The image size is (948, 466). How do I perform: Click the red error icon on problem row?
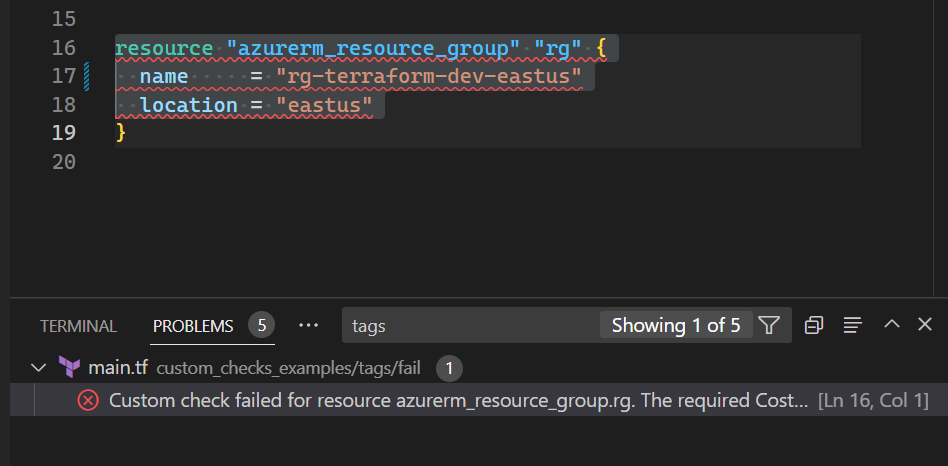88,400
